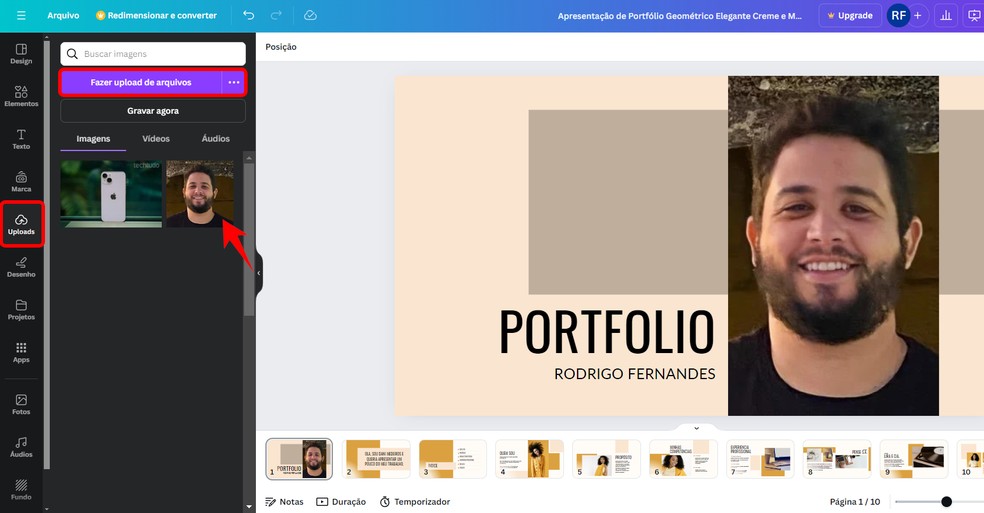Collapse the page thumbnails strip chevron
The height and width of the screenshot is (513, 984).
coord(696,428)
